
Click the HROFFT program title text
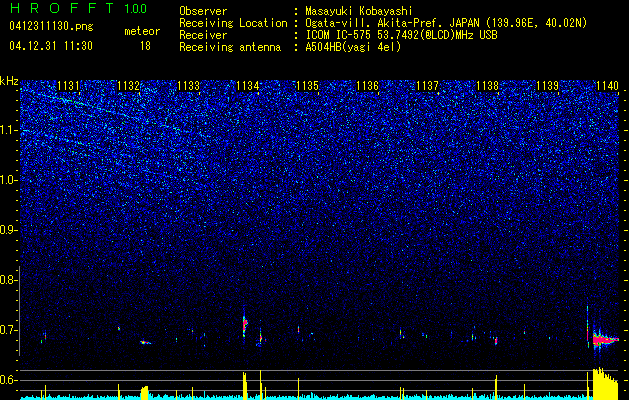62,8
